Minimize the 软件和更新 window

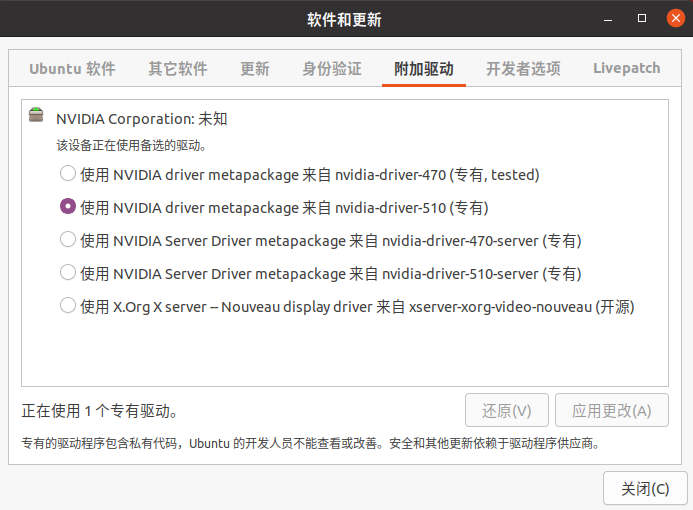(608, 19)
